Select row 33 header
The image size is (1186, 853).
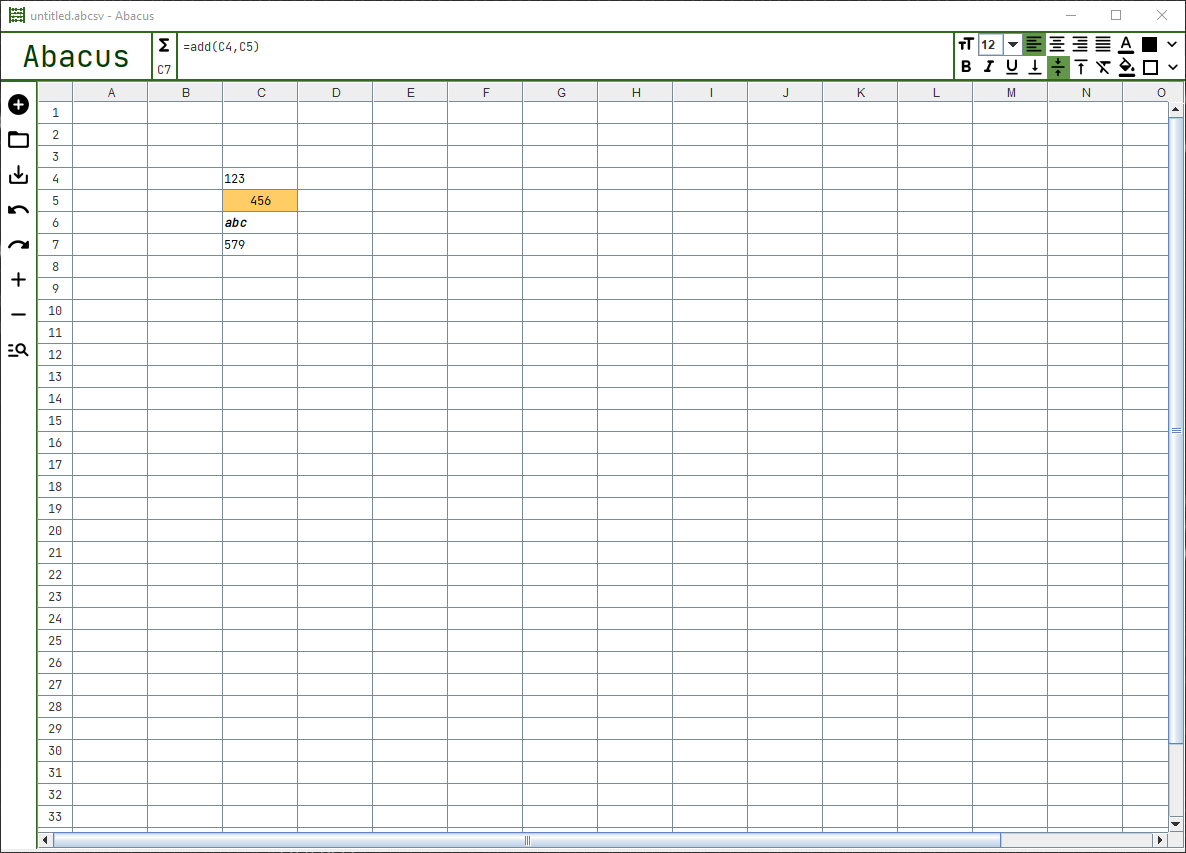[55, 816]
